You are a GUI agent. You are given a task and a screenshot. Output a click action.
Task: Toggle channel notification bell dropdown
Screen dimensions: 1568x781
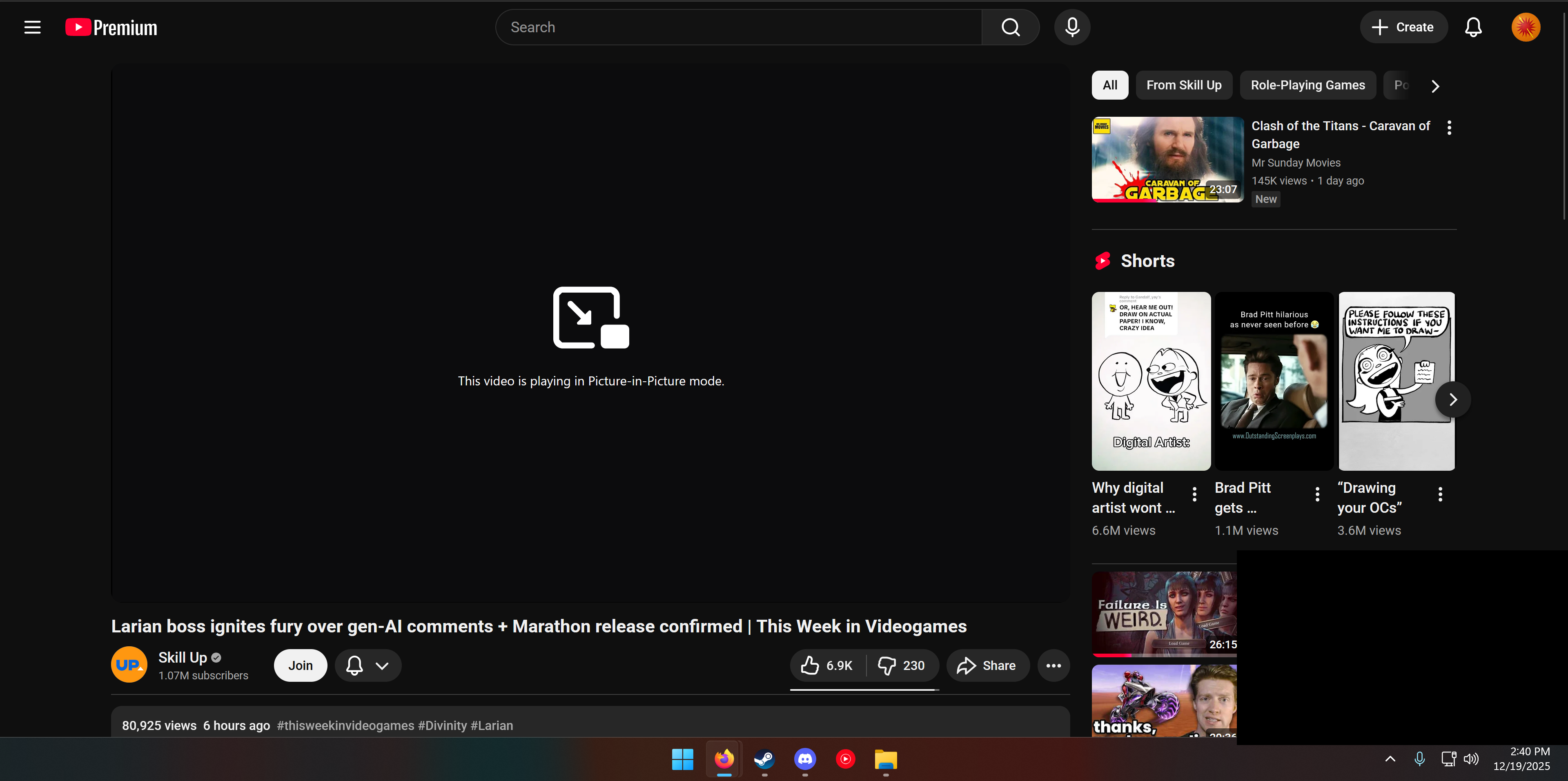[x=367, y=665]
